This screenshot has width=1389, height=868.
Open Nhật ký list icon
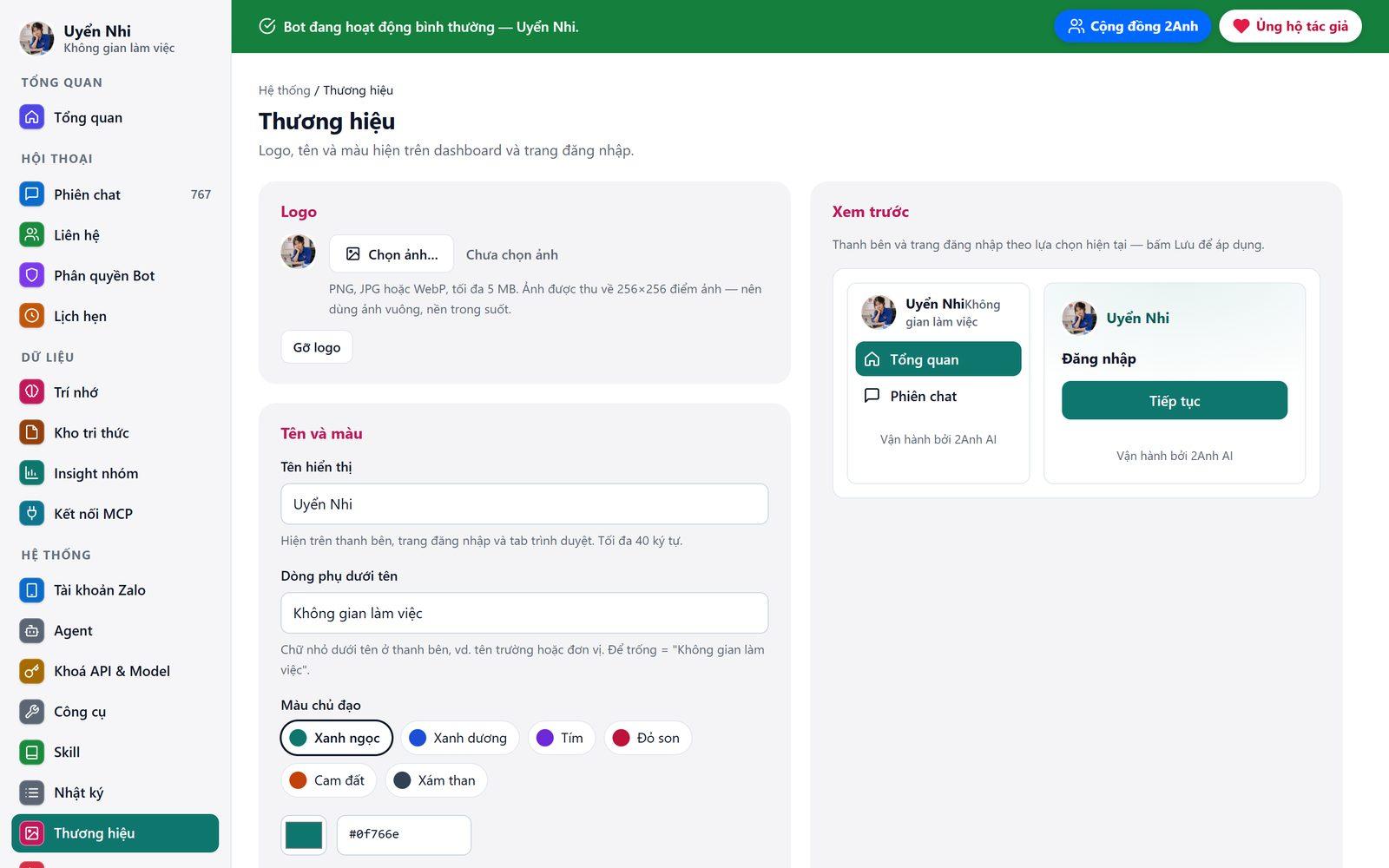[x=32, y=792]
